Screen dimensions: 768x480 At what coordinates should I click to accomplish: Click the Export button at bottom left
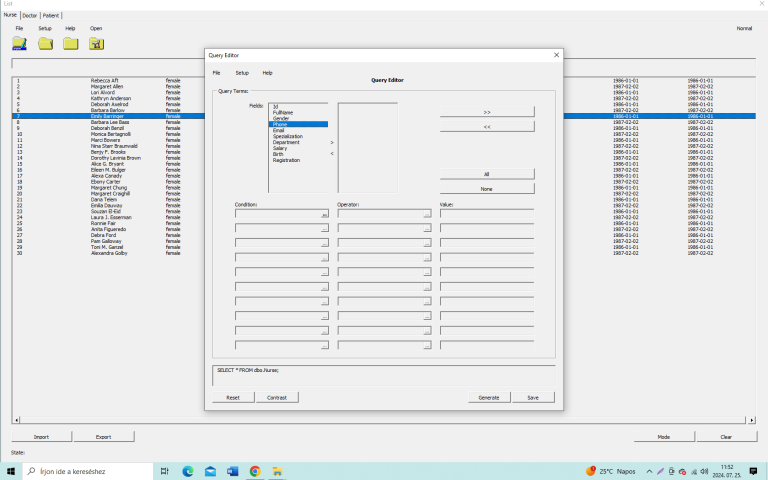pos(103,437)
